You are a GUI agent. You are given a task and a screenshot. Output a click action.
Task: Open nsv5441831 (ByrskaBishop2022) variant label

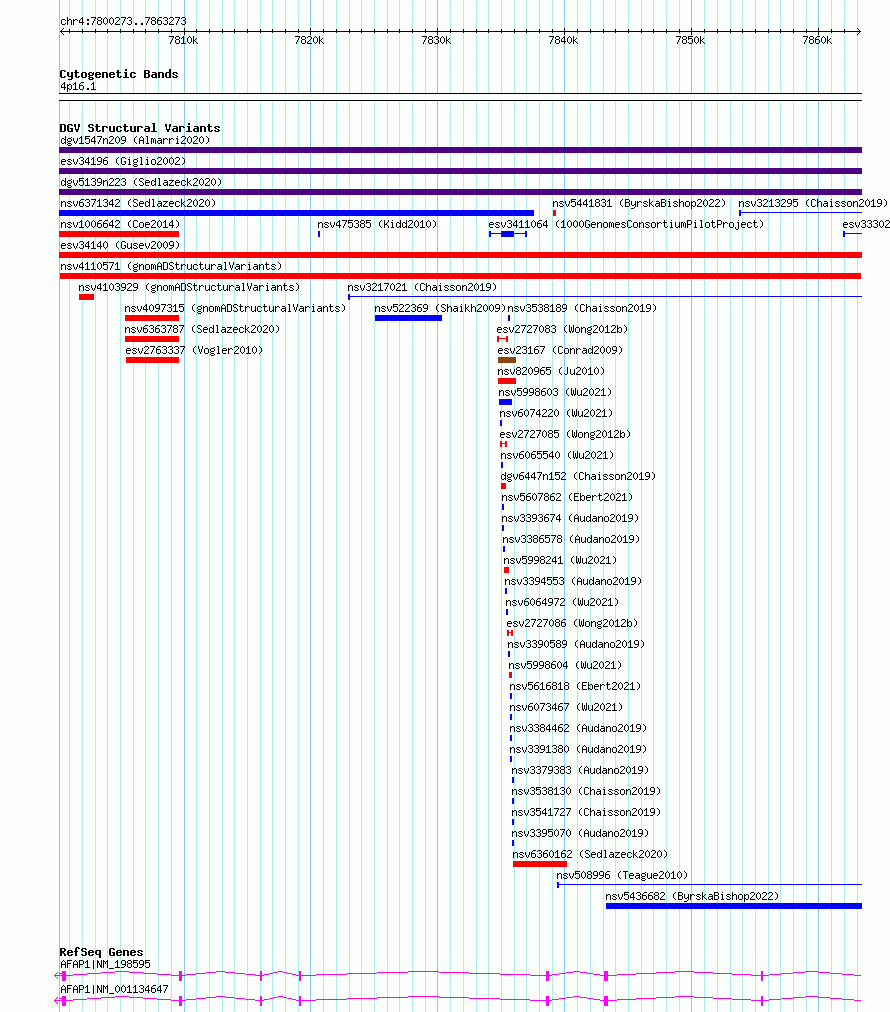point(639,203)
